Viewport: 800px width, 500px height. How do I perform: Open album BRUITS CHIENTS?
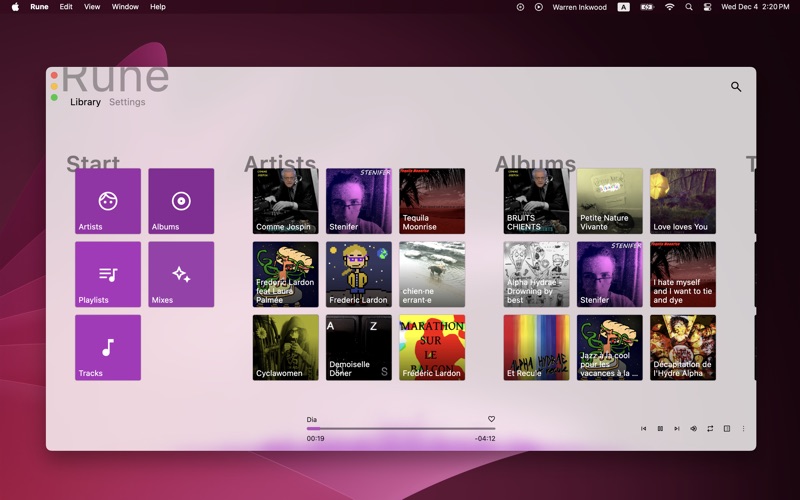click(536, 201)
